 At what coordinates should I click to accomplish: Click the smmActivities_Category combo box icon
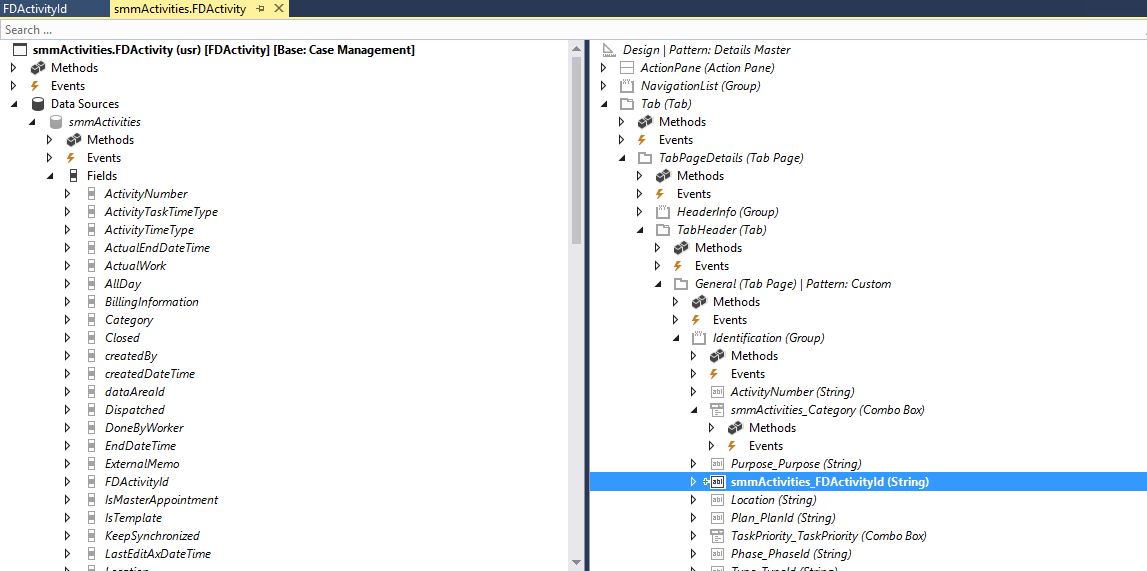[x=717, y=410]
